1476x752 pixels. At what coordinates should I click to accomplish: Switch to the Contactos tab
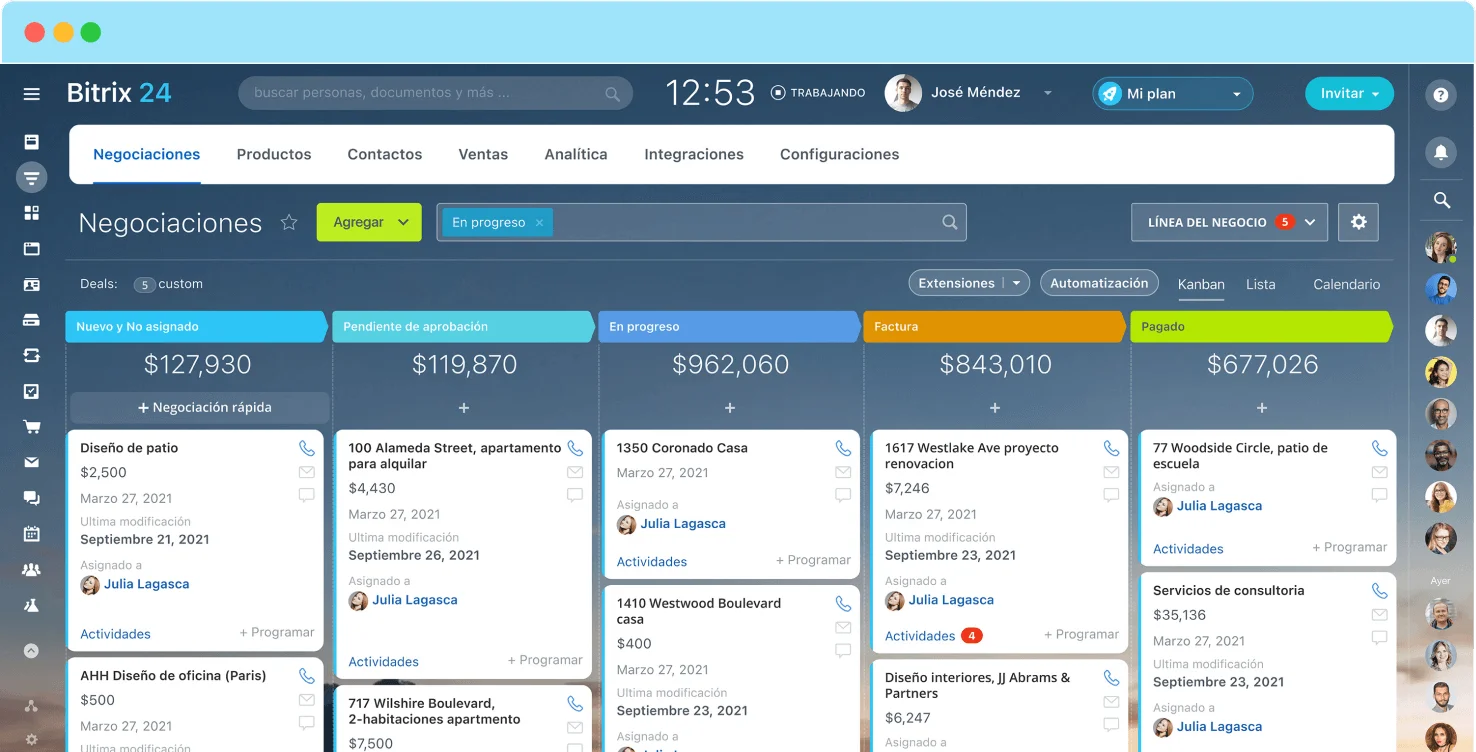click(x=384, y=154)
